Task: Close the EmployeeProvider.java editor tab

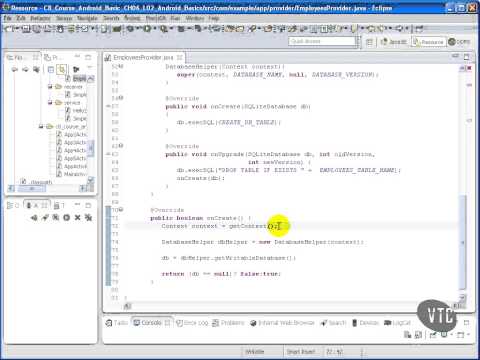Action: (180, 58)
